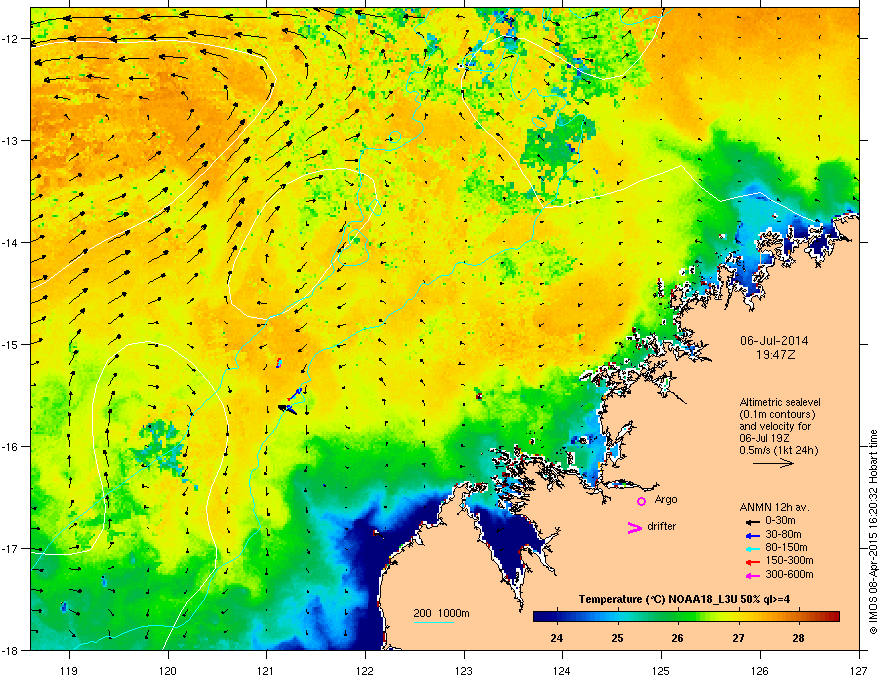Click the black 0-30m legend arrow

pos(753,522)
